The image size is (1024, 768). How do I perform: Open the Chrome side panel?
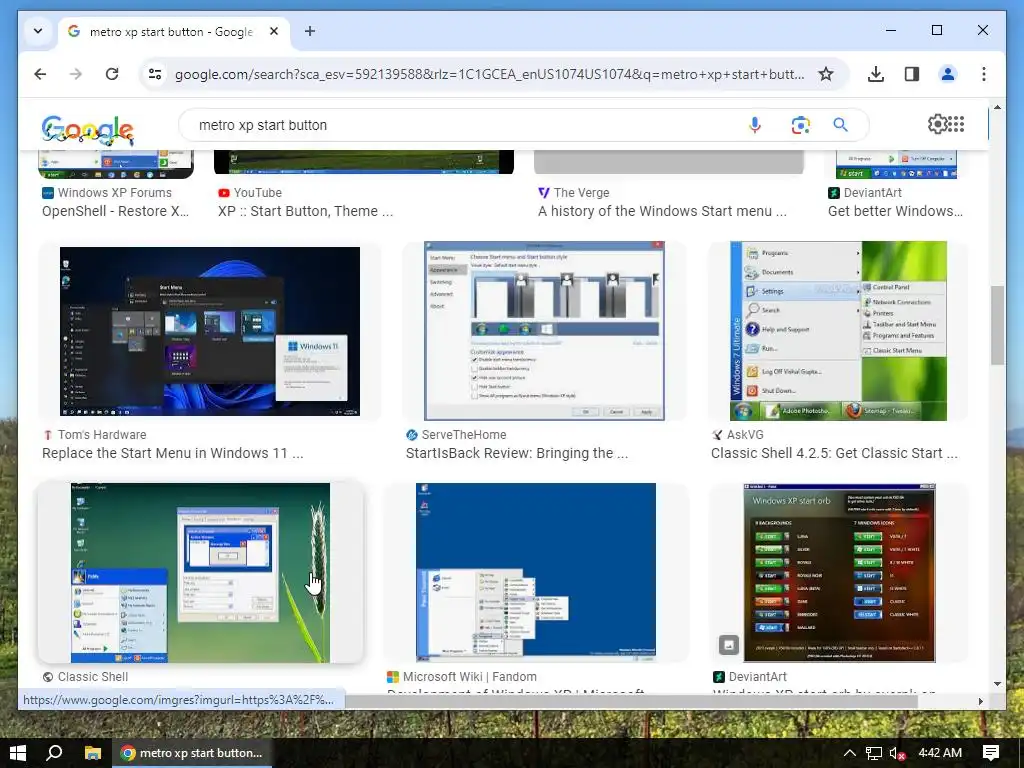(x=912, y=74)
